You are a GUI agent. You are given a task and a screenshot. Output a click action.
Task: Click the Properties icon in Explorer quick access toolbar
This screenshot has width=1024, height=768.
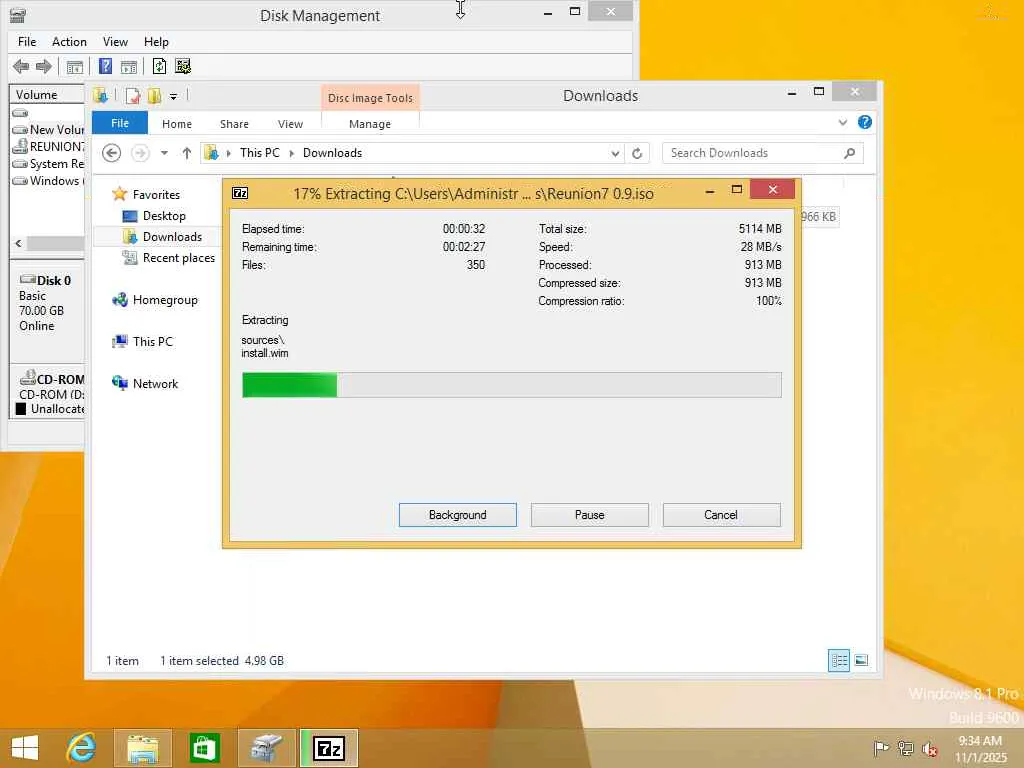click(132, 96)
